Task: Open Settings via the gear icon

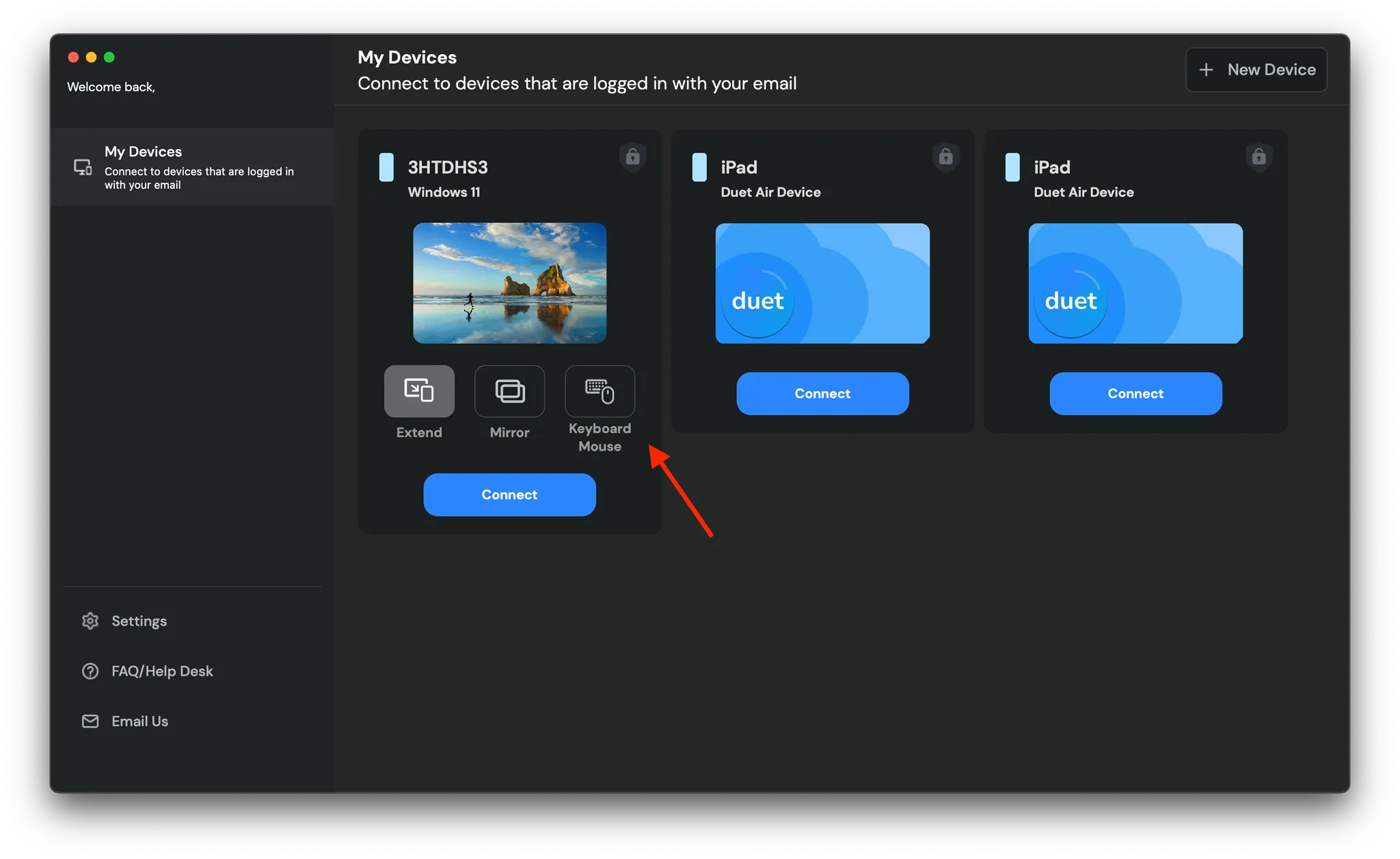Action: point(90,620)
